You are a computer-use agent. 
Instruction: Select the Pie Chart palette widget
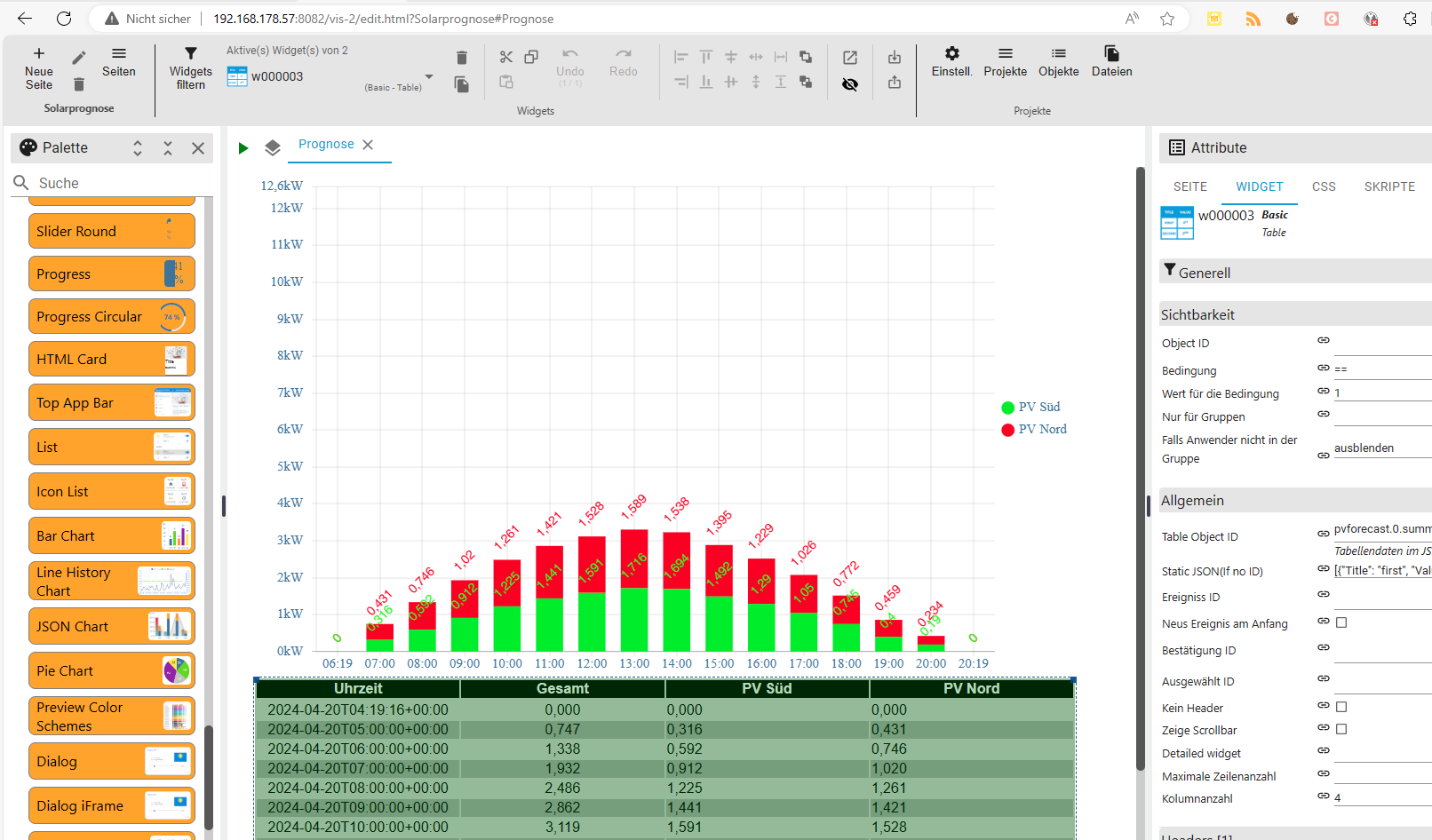click(x=112, y=670)
